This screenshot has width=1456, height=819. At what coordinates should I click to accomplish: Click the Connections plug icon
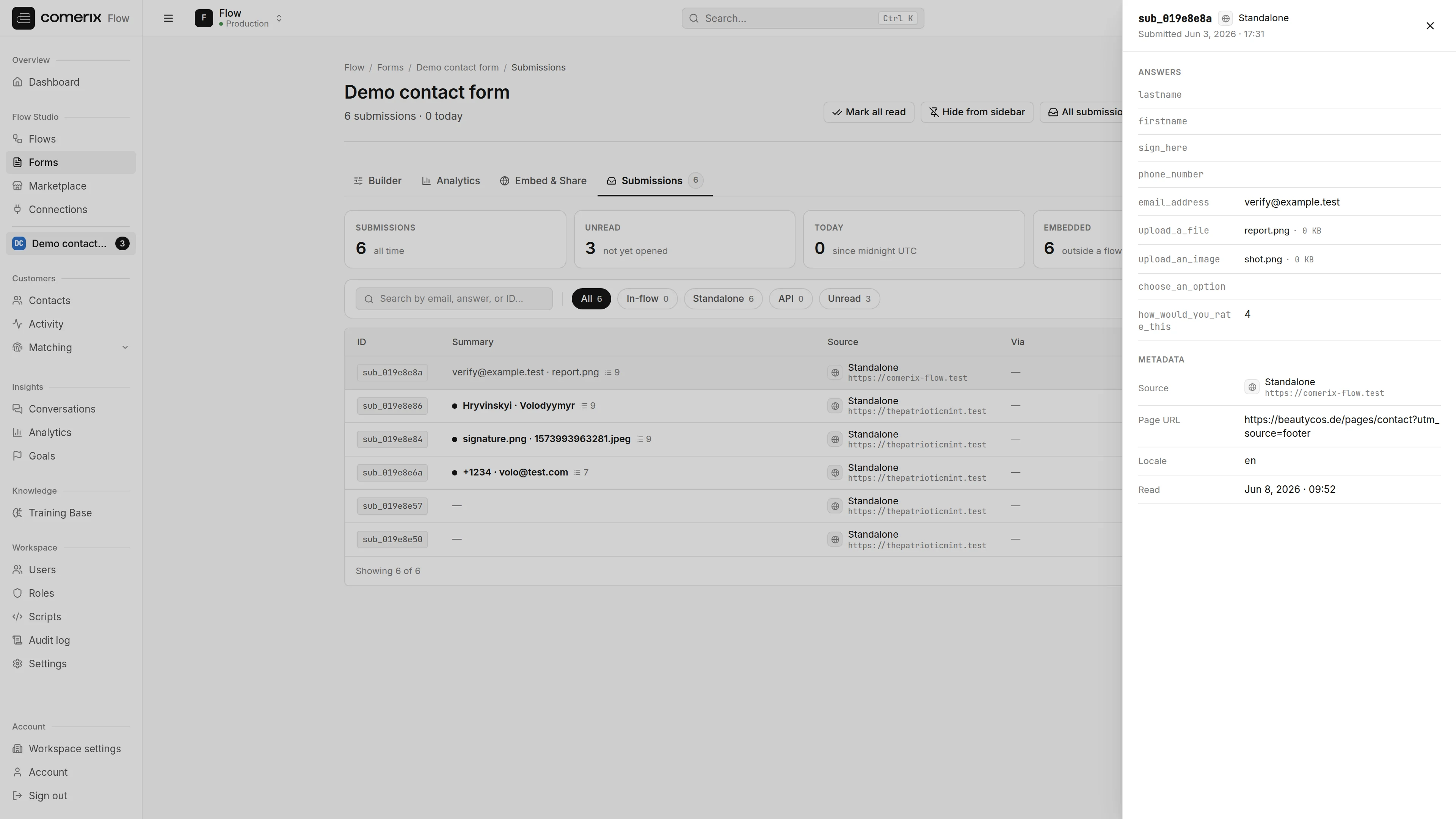[17, 210]
